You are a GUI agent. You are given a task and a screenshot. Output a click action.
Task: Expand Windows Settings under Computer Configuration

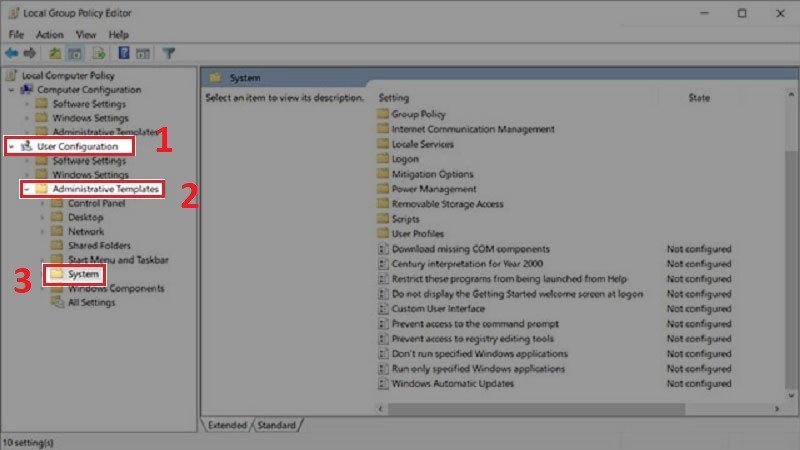click(27, 118)
